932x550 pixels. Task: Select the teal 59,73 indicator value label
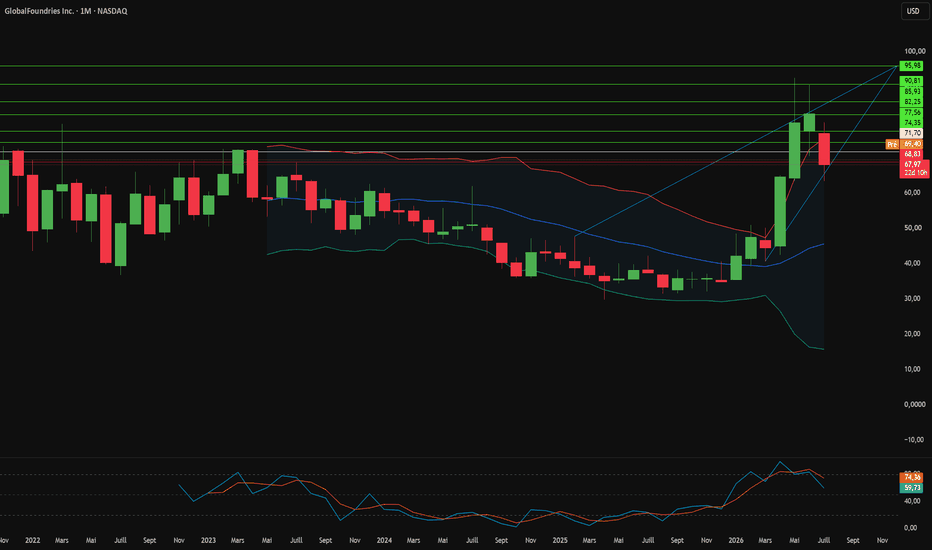click(x=912, y=488)
